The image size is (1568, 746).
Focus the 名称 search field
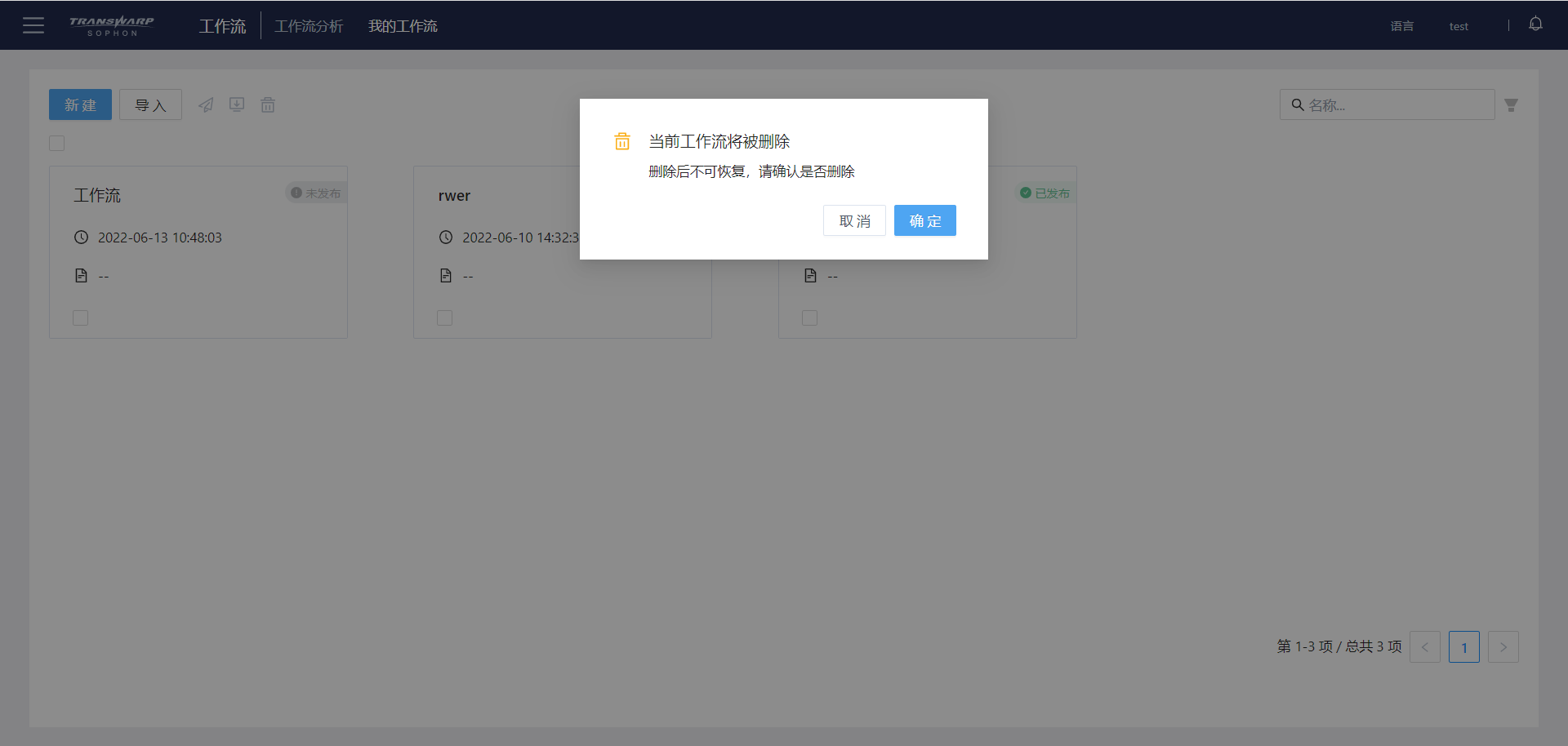point(1388,104)
